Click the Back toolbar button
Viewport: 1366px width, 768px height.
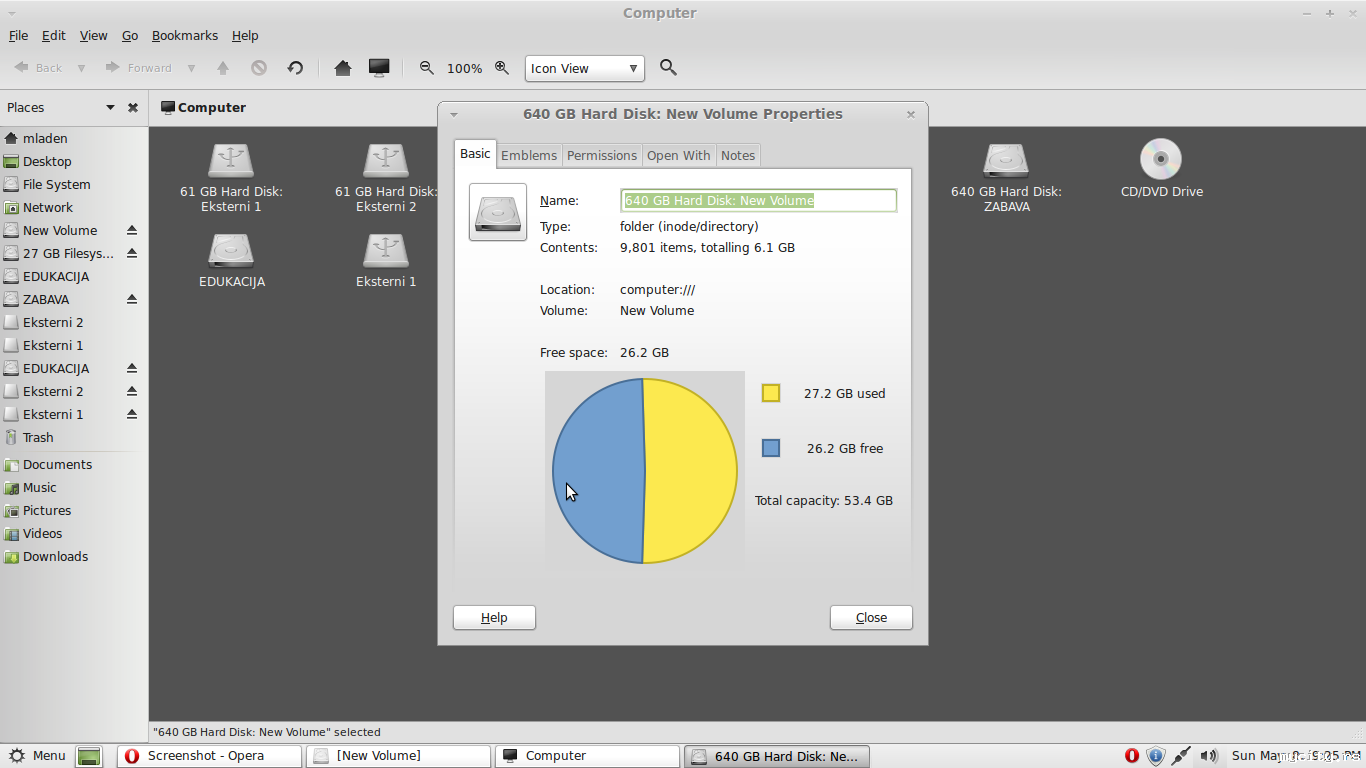tap(38, 68)
